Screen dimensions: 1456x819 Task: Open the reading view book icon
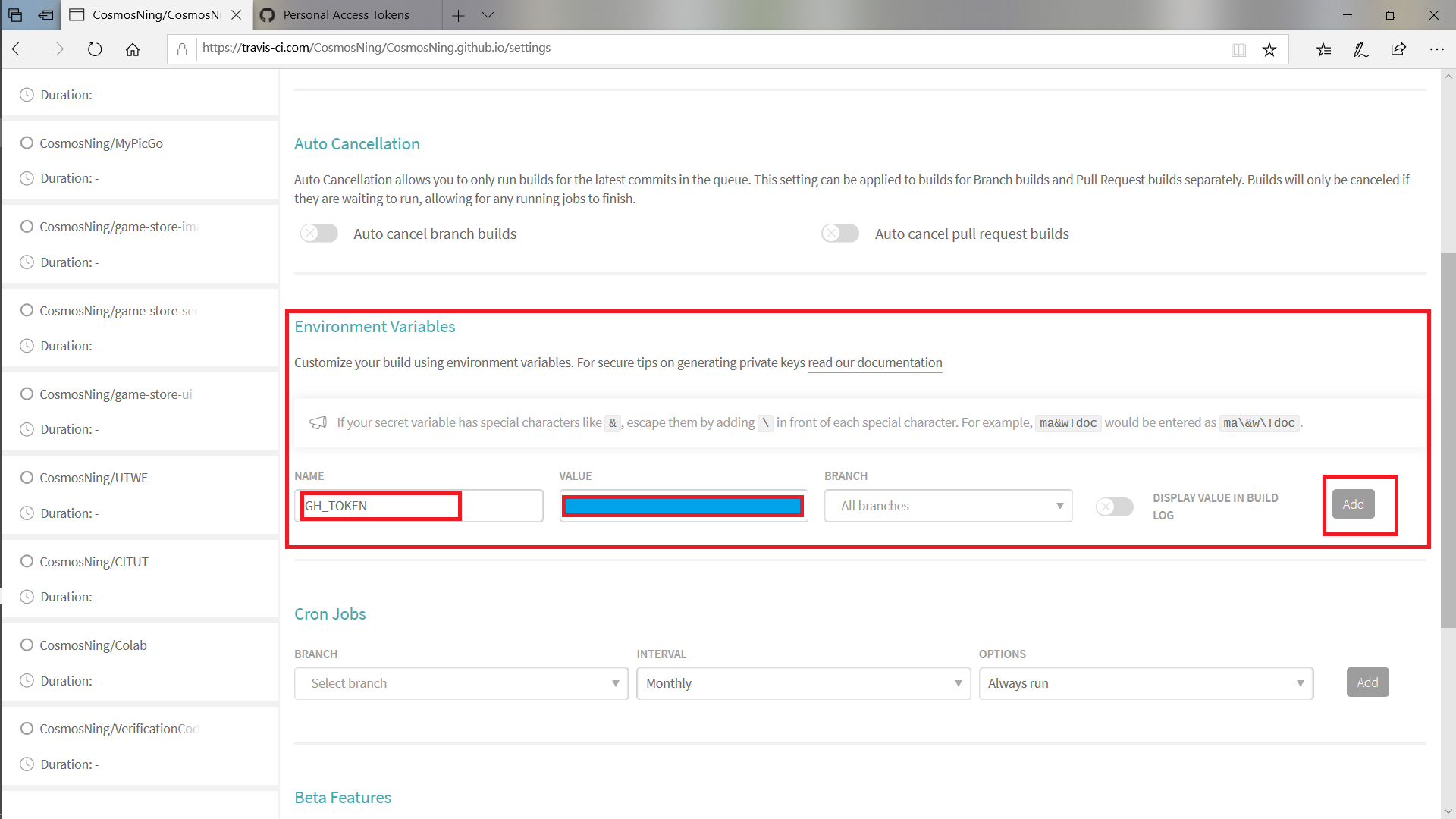(1238, 49)
